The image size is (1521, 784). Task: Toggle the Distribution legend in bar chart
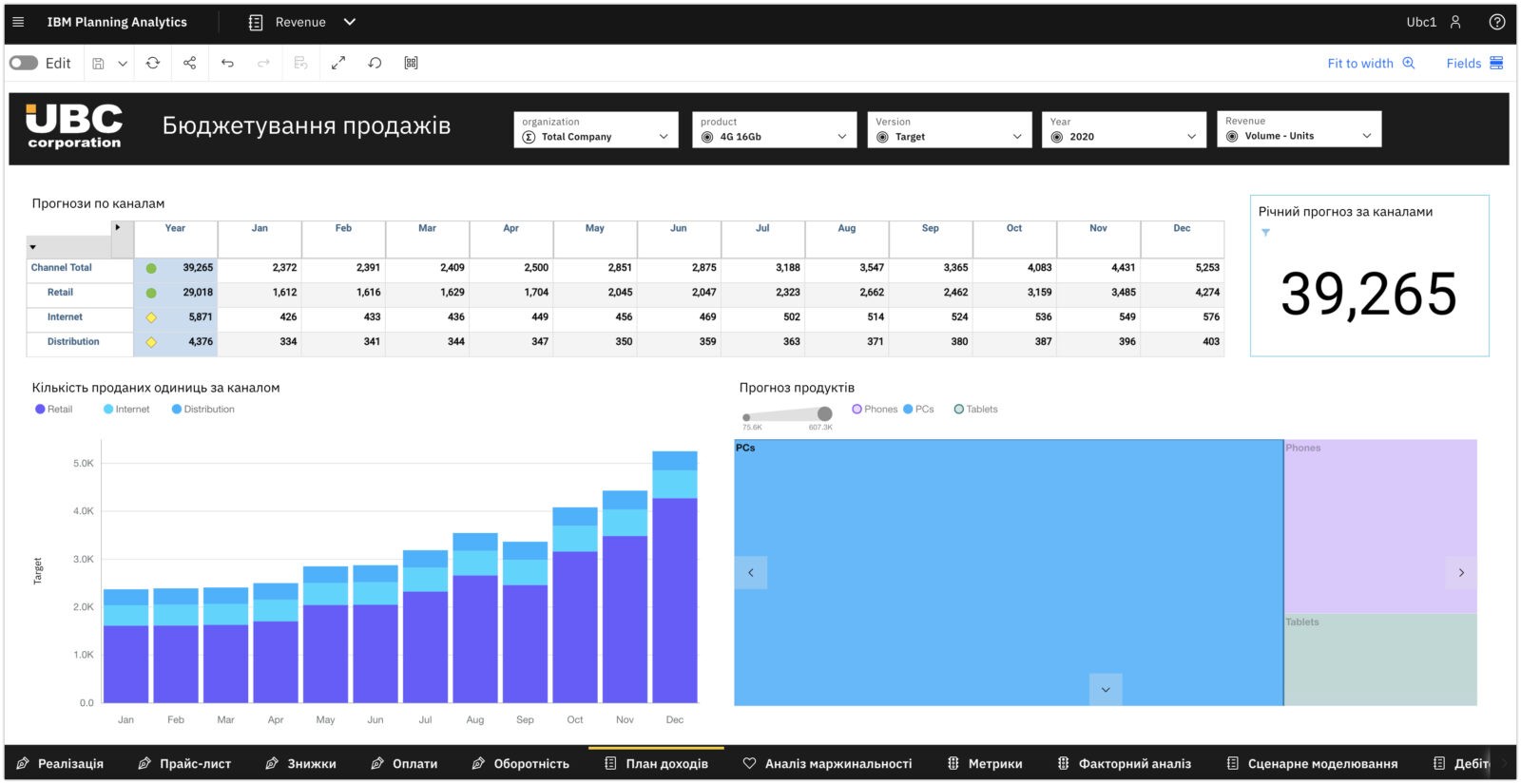tap(203, 410)
